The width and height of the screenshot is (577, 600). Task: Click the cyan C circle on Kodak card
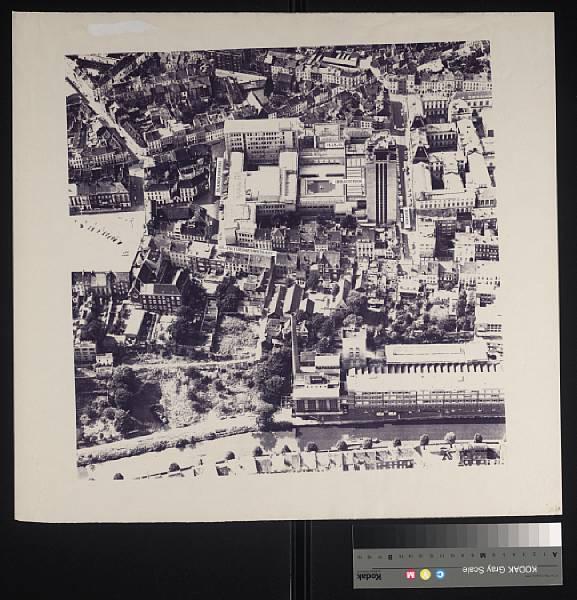click(440, 574)
